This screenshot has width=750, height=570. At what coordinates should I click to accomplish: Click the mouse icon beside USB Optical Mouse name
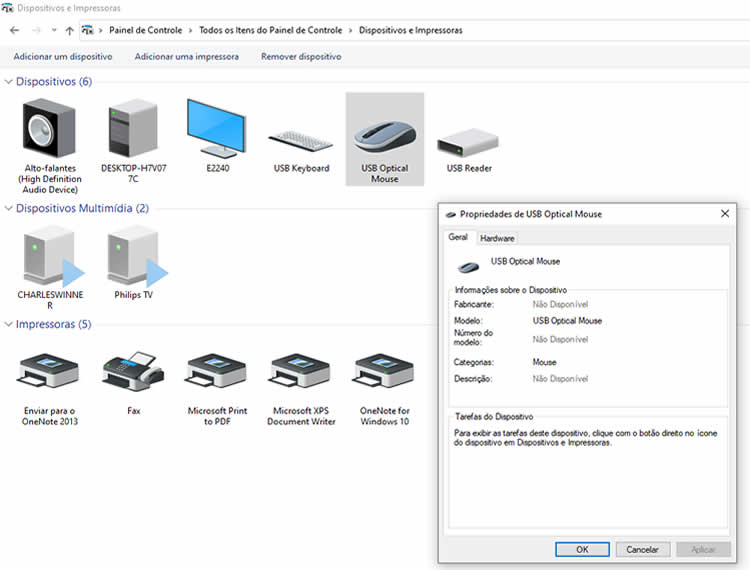[x=468, y=267]
